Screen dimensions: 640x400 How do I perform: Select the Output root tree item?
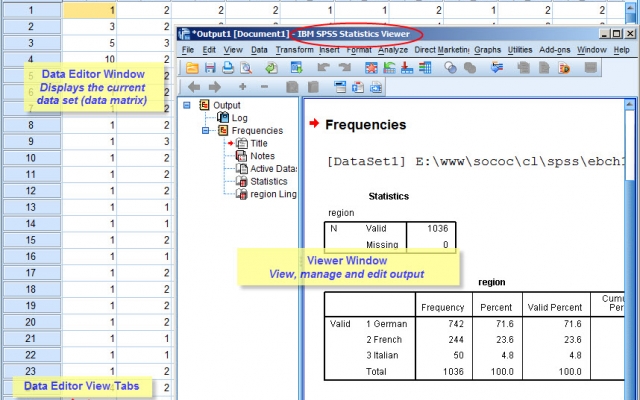227,105
